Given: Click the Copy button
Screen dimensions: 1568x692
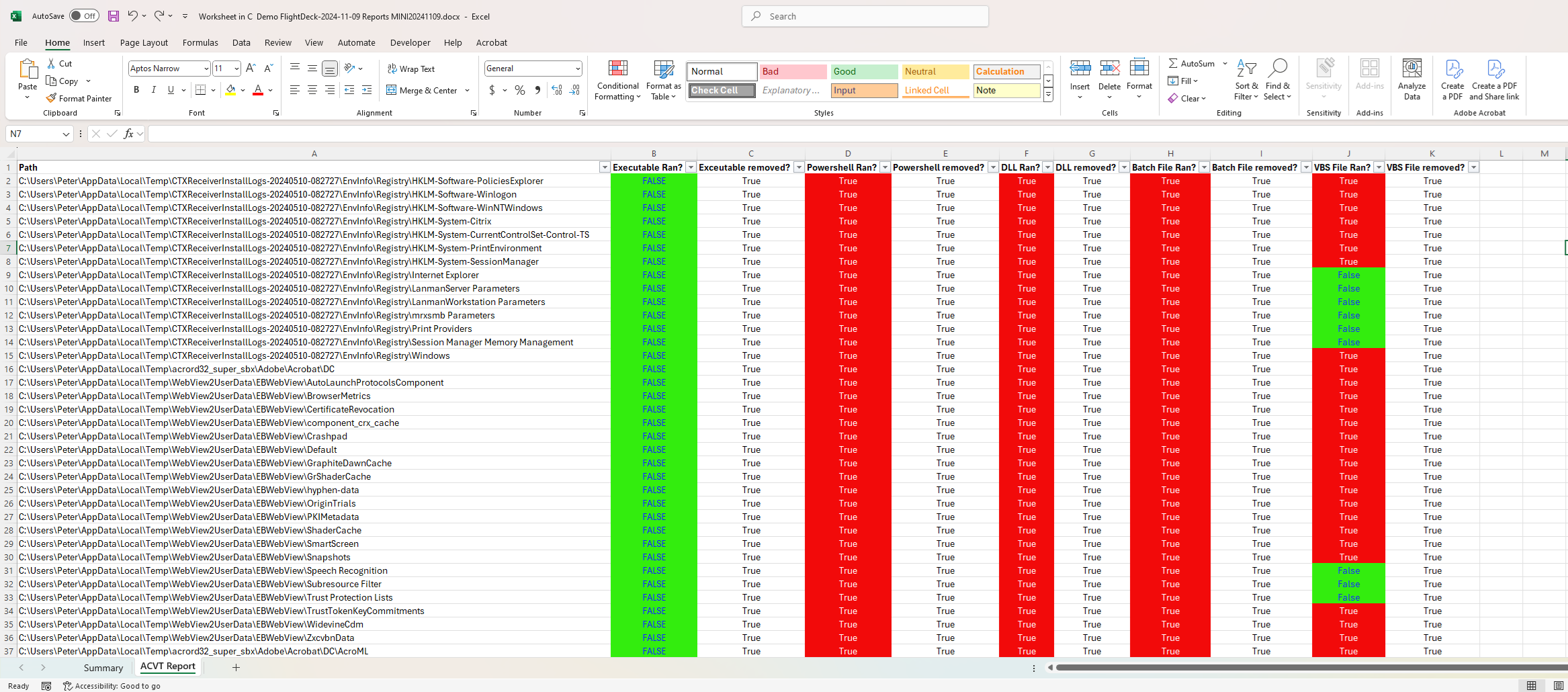Looking at the screenshot, I should tap(62, 81).
